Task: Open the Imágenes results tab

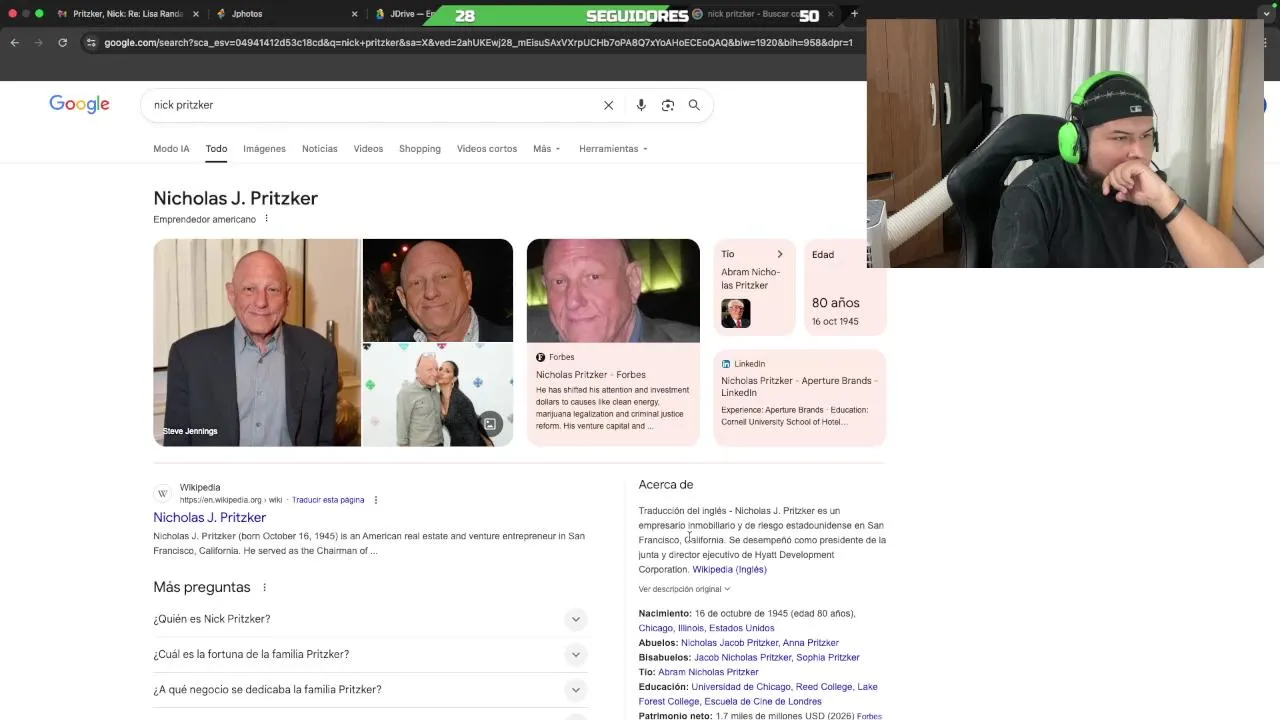Action: (264, 149)
